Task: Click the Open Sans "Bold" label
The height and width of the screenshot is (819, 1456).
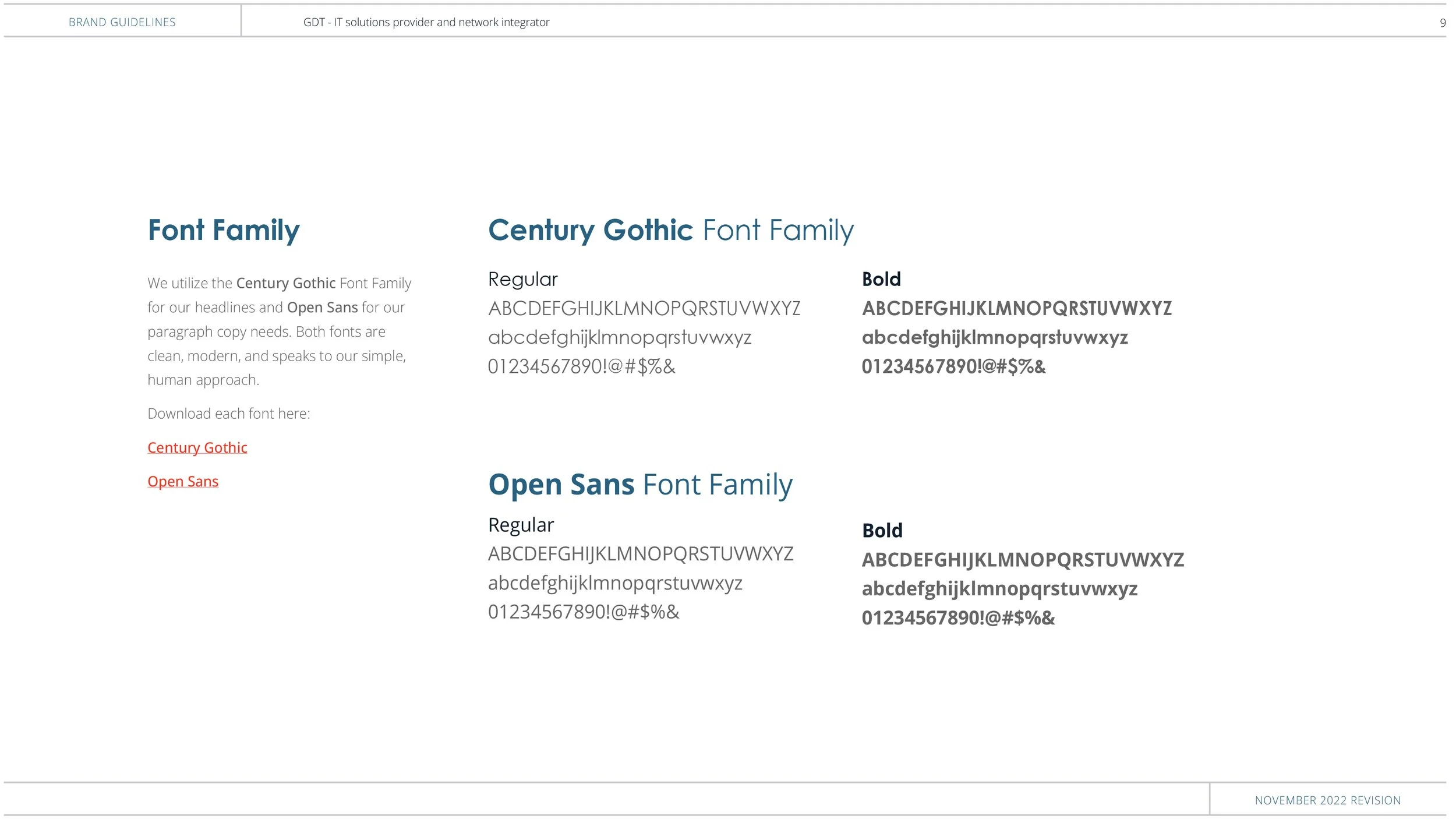Action: (882, 531)
